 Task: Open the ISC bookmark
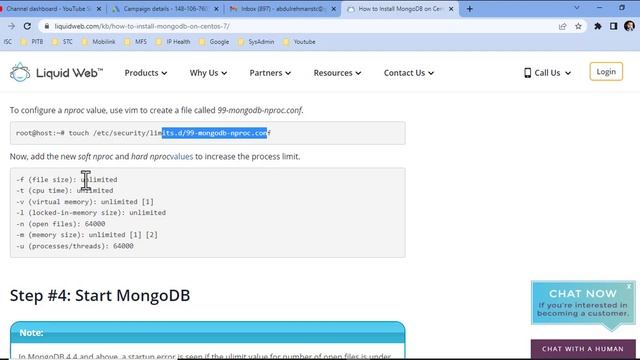[x=8, y=42]
